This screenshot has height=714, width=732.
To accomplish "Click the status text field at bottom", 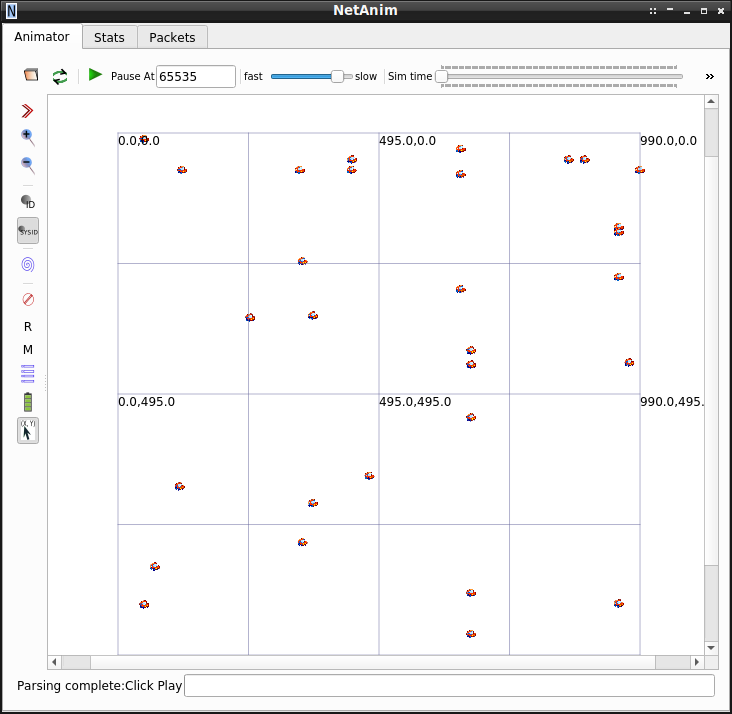I will 449,685.
